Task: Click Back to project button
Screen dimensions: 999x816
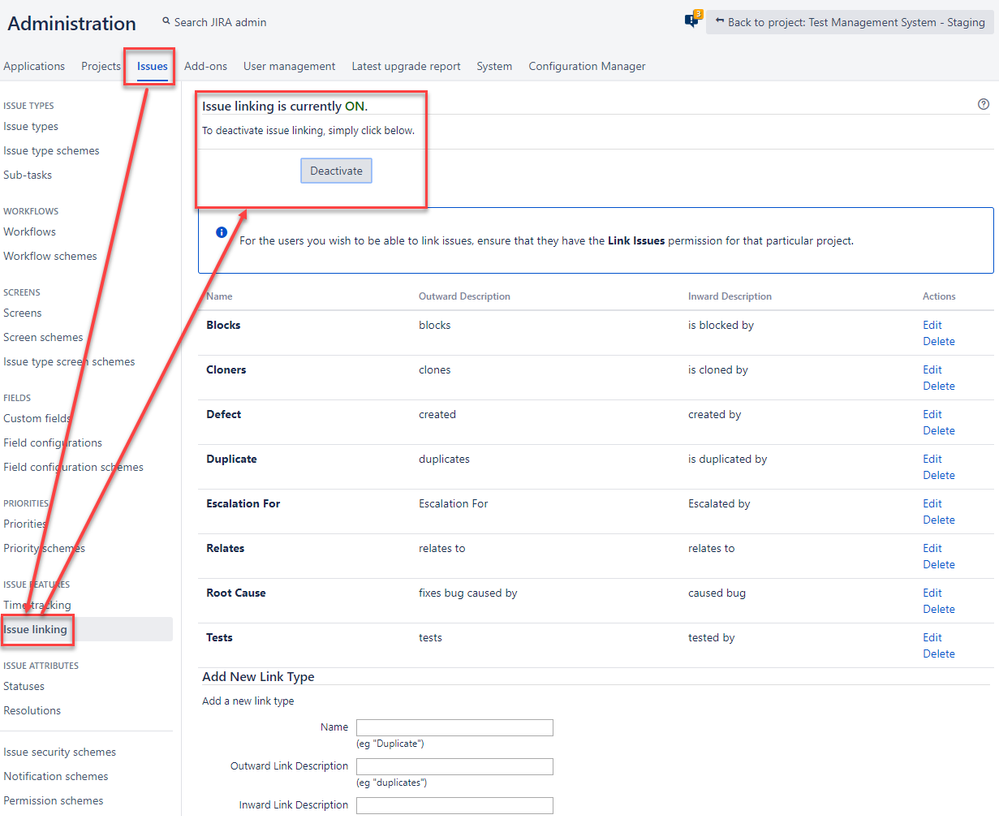Action: 850,22
